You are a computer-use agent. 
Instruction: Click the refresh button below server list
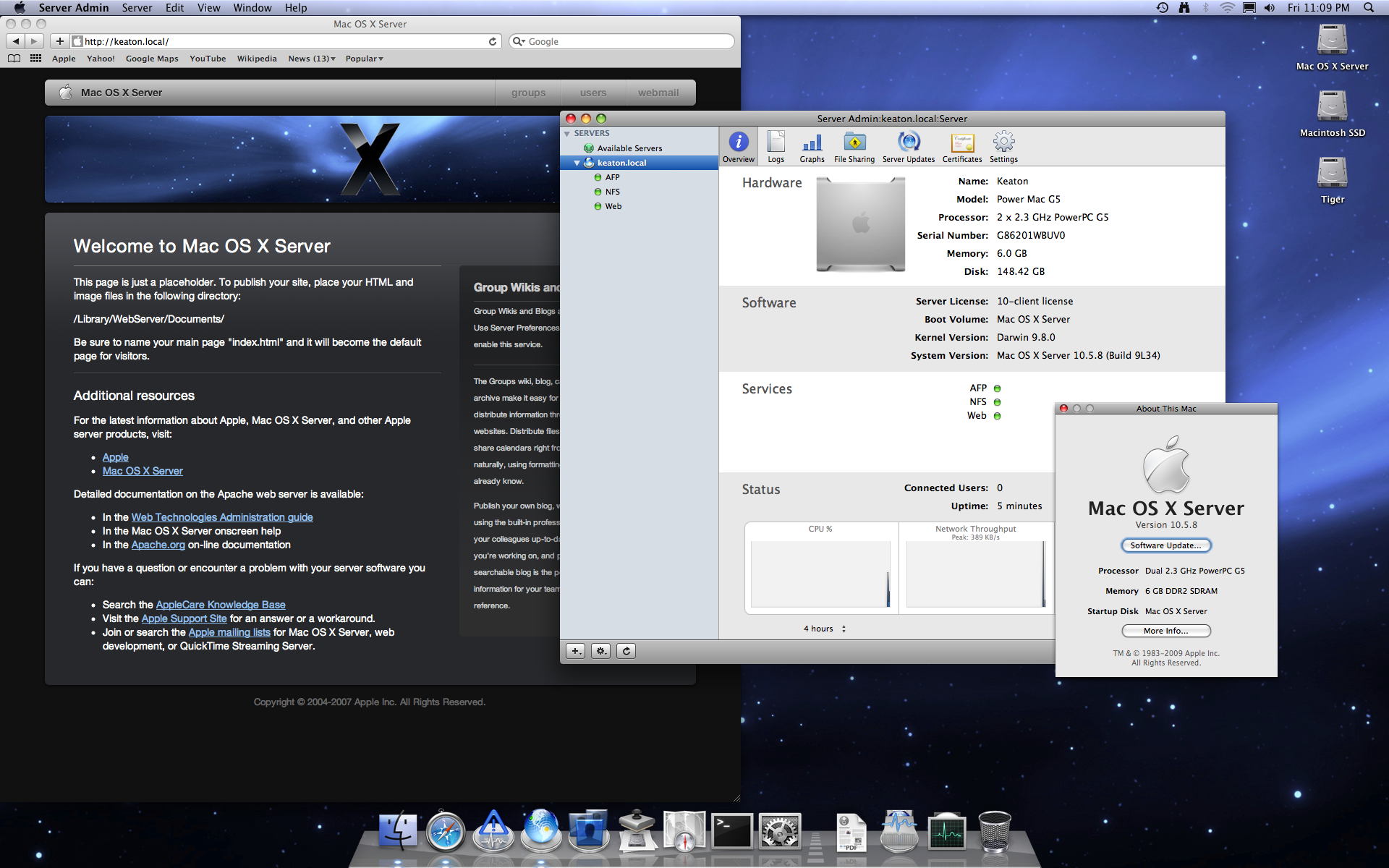(626, 651)
